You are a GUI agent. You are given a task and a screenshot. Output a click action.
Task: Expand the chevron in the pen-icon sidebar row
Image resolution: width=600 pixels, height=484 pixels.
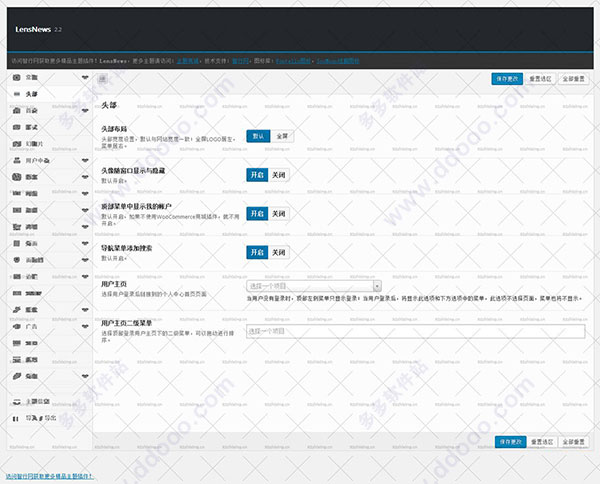pyautogui.click(x=85, y=376)
